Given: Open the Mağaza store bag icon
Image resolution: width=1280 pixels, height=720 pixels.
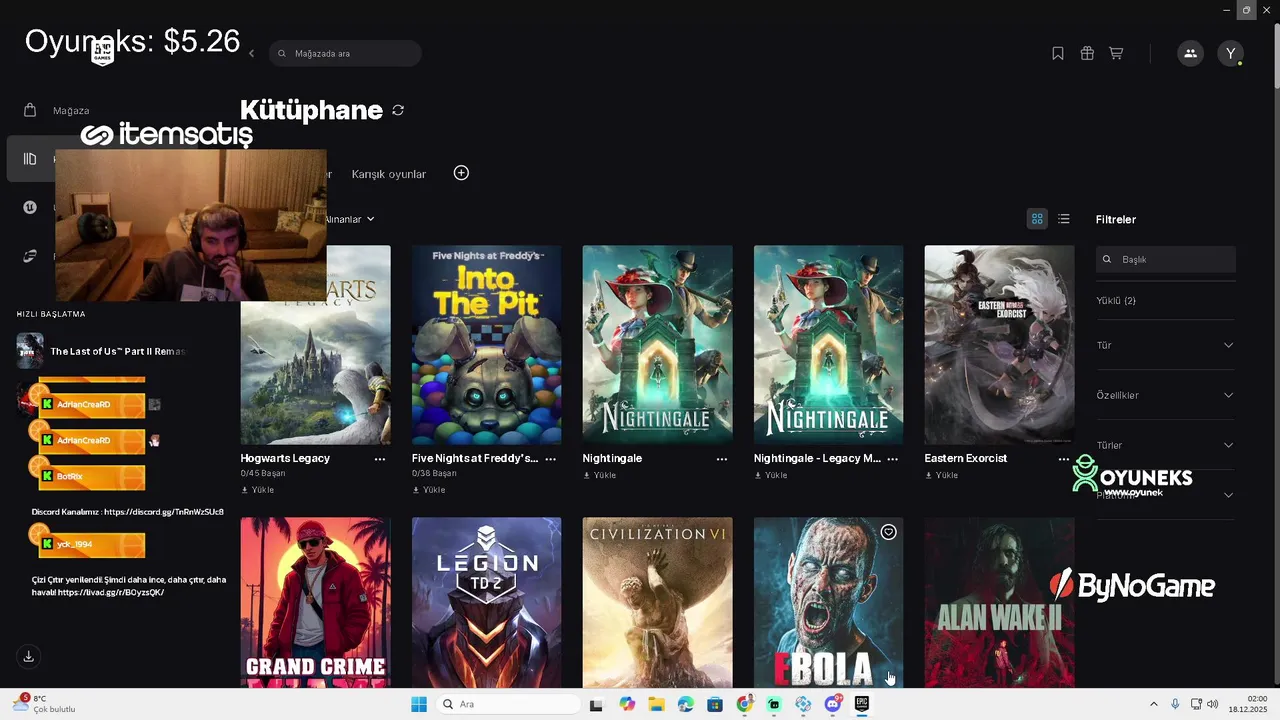Looking at the screenshot, I should coord(30,110).
